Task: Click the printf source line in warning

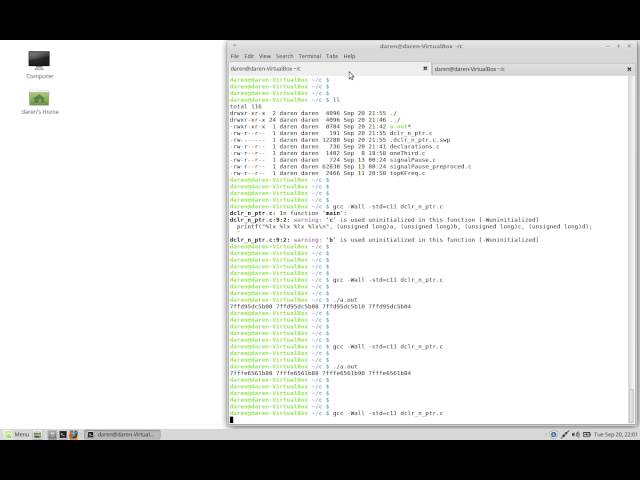Action: coord(414,227)
